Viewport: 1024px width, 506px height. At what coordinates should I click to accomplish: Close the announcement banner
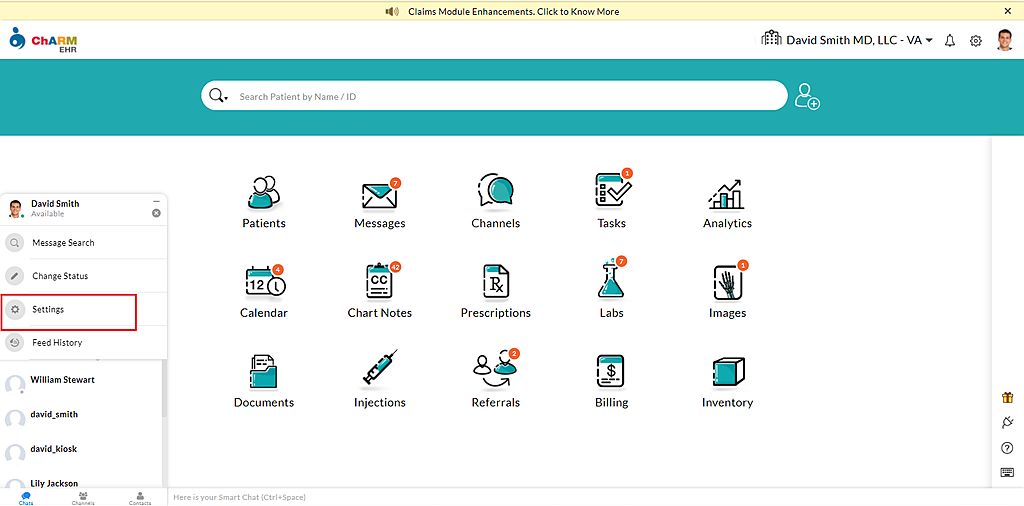click(x=1007, y=11)
